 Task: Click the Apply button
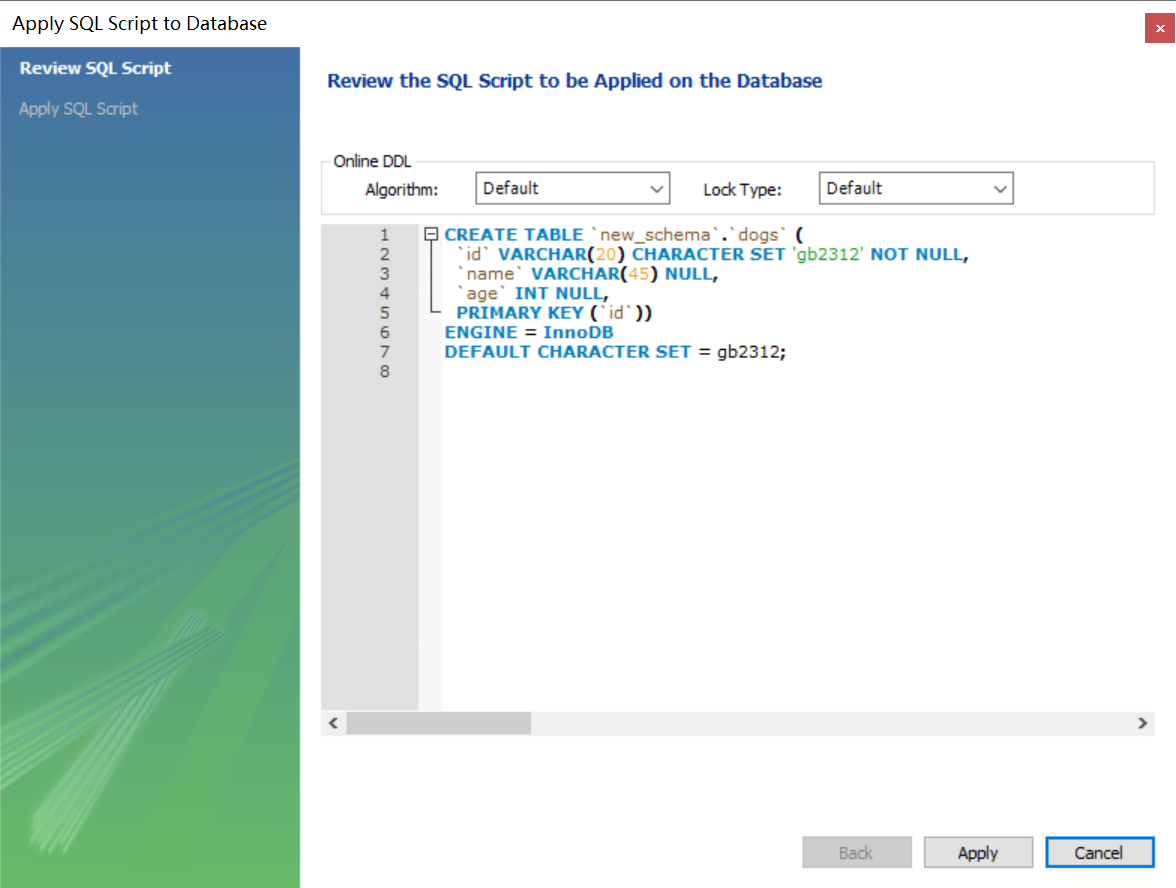point(978,853)
